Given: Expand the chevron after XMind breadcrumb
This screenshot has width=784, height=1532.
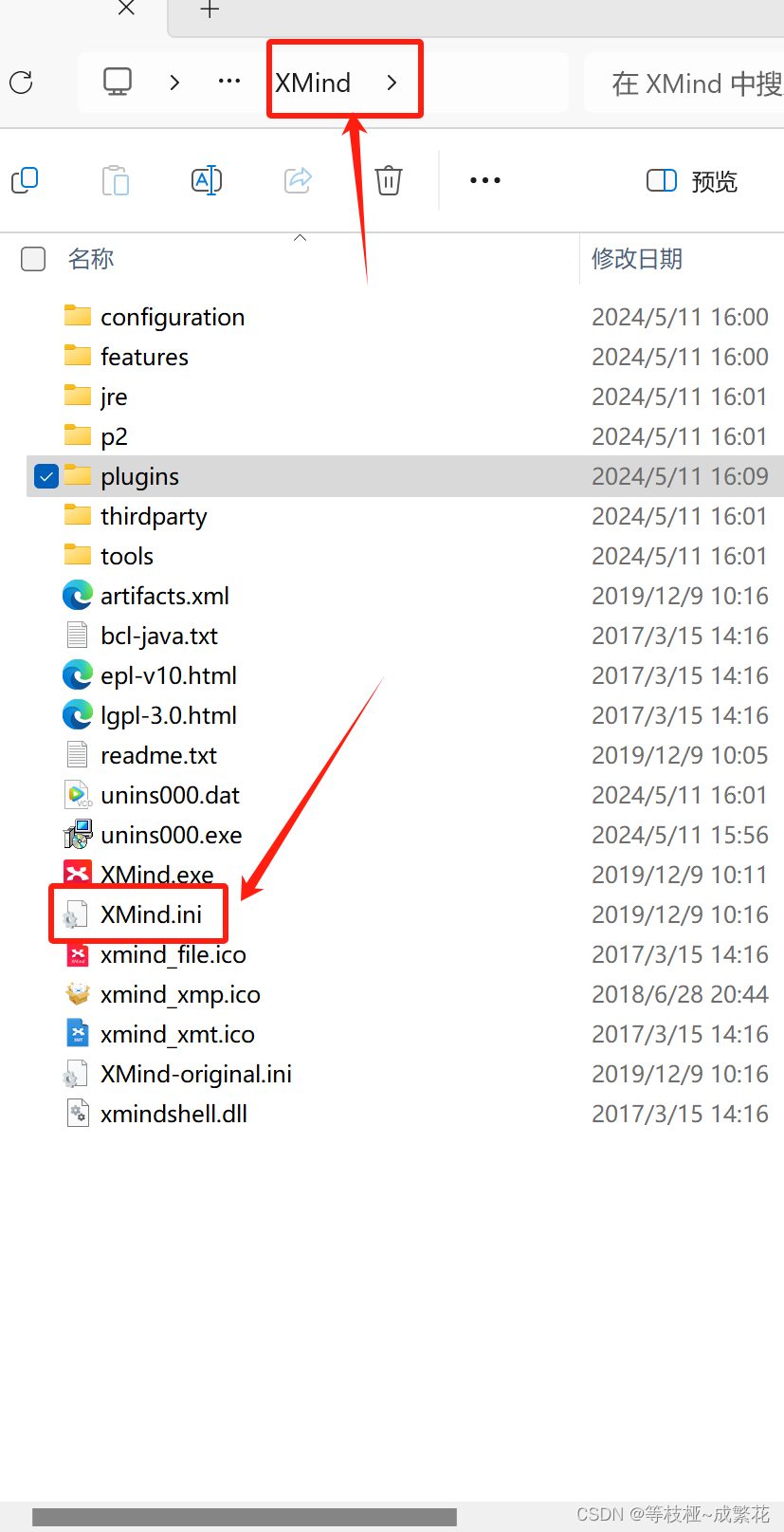Looking at the screenshot, I should (392, 83).
